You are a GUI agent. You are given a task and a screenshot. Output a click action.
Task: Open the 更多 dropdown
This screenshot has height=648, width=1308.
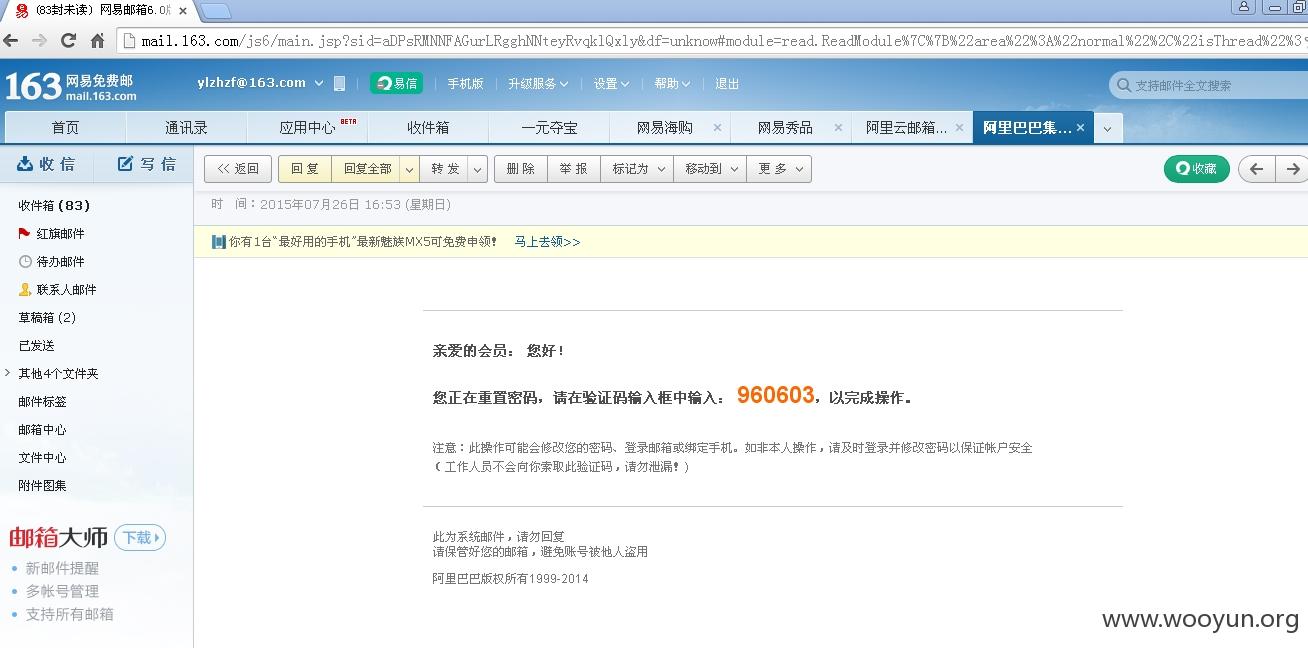(x=779, y=169)
